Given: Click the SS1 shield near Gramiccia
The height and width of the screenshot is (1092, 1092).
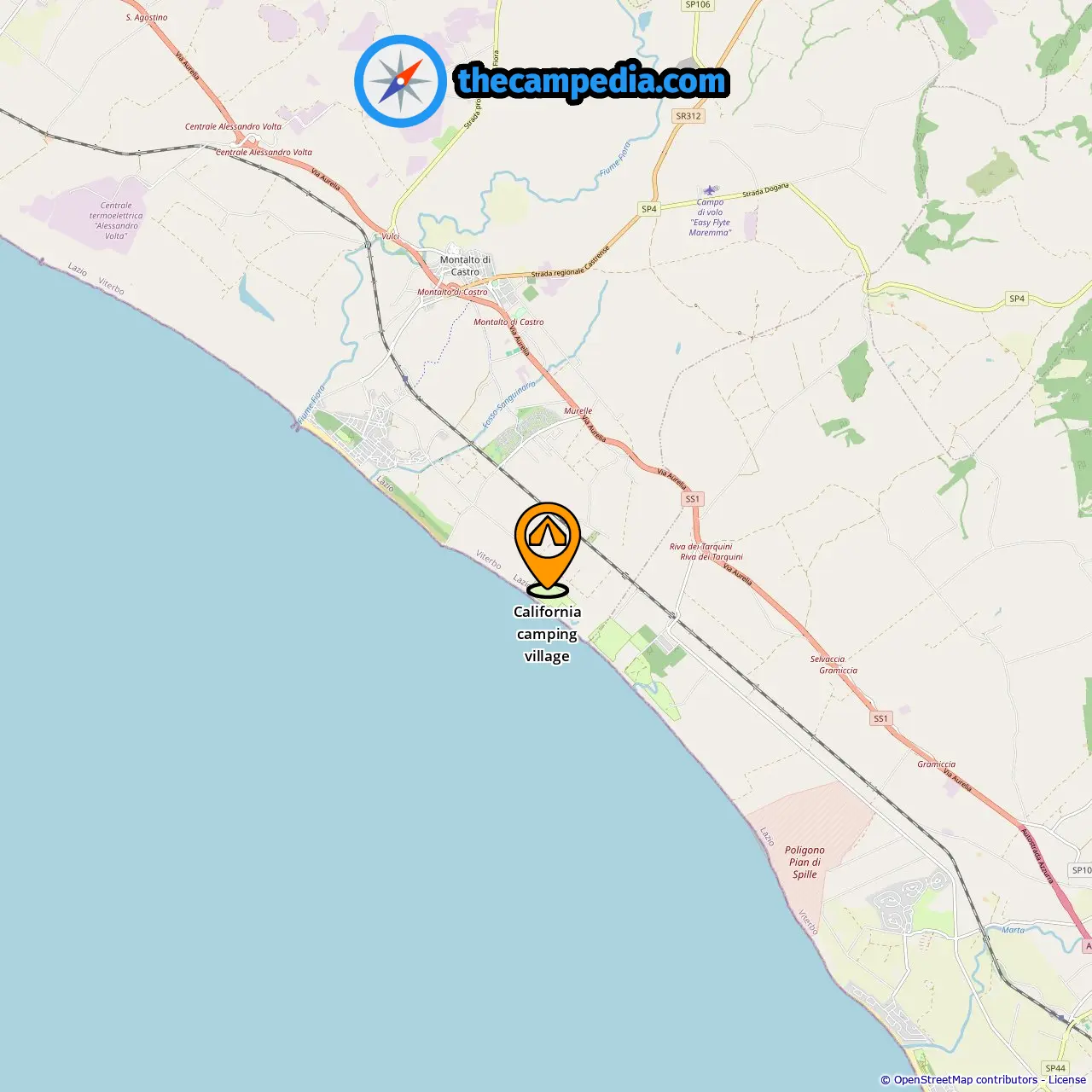Looking at the screenshot, I should (880, 718).
